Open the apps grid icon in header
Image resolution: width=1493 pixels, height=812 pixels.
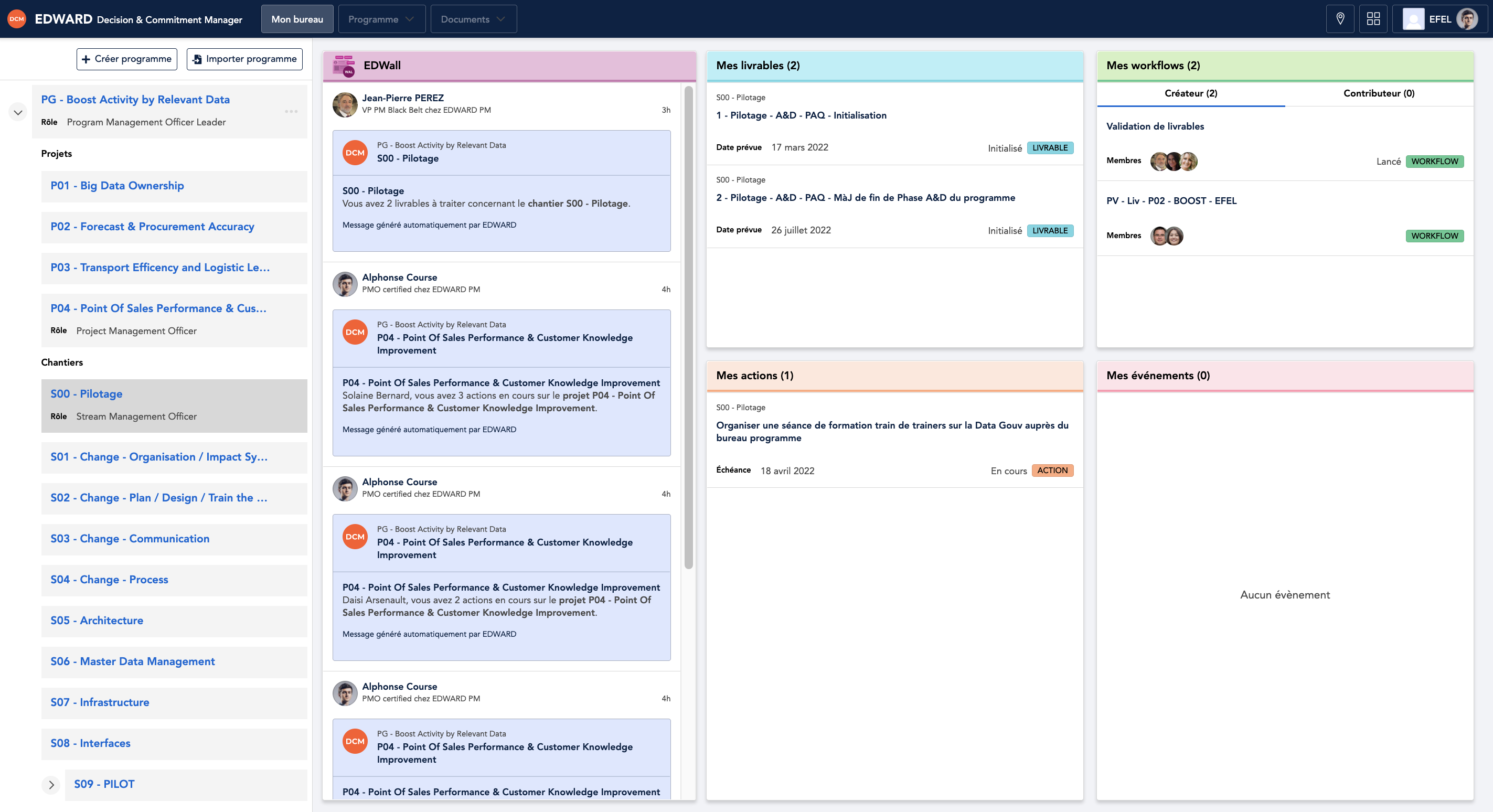(1372, 19)
